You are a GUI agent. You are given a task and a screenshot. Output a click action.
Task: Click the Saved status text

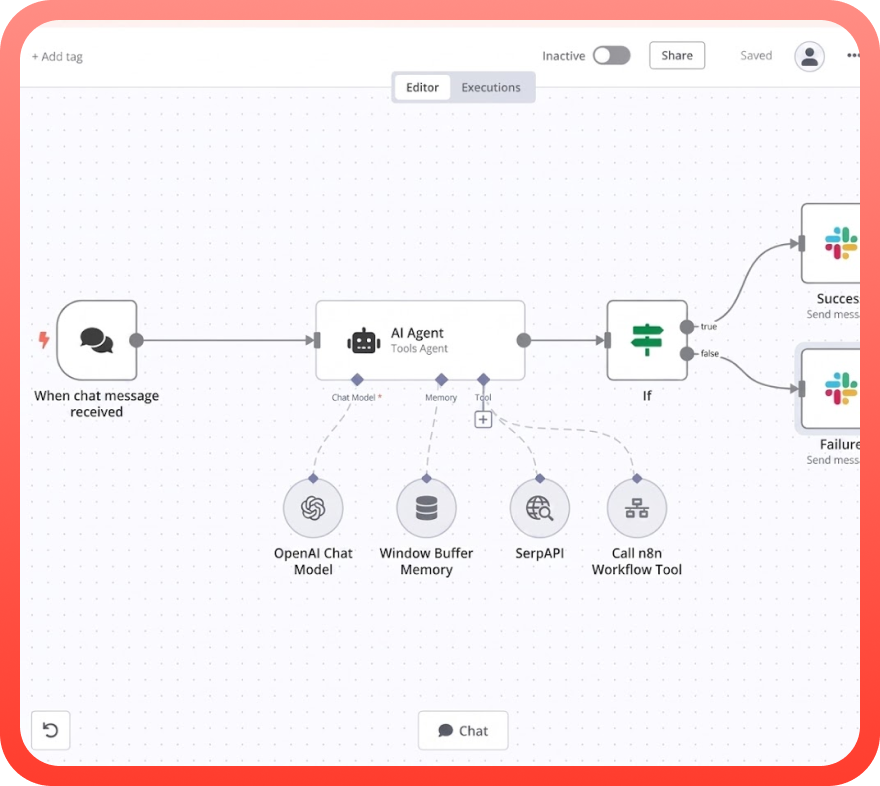click(x=756, y=56)
